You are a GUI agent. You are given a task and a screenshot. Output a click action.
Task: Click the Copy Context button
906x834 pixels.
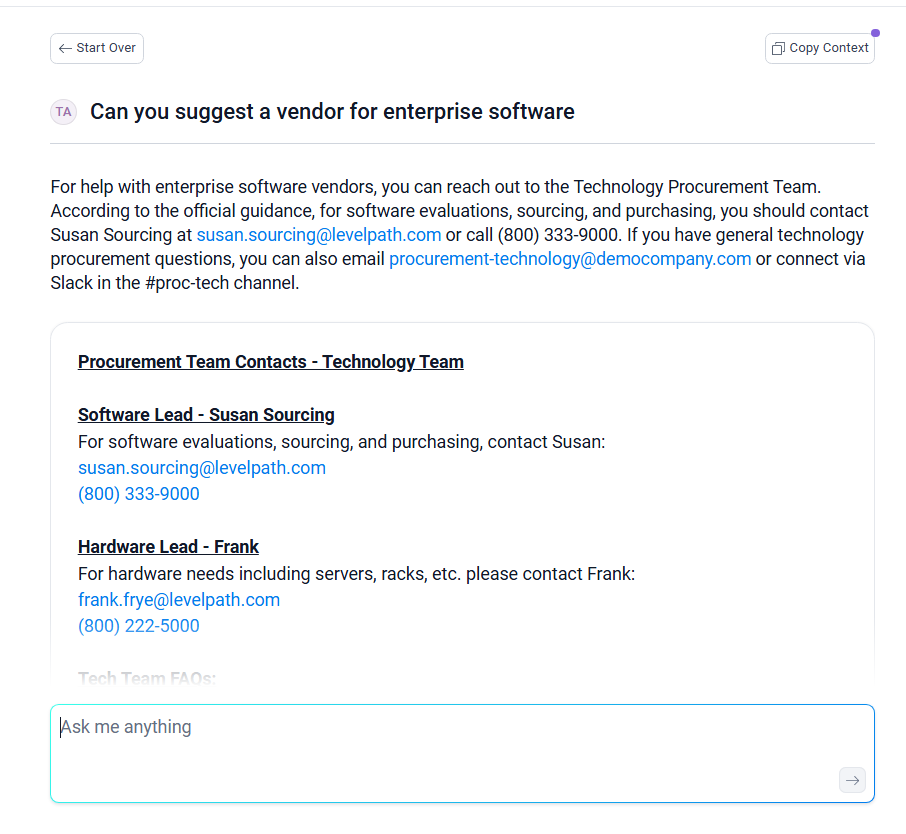coord(819,48)
